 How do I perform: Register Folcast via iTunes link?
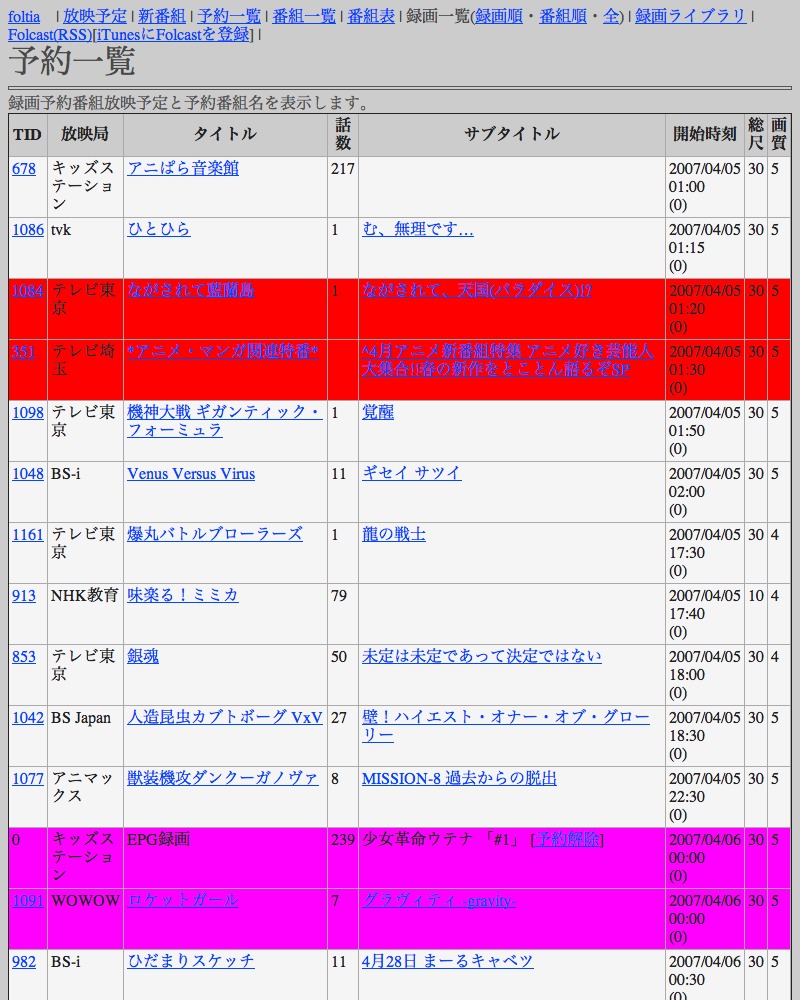tap(173, 35)
